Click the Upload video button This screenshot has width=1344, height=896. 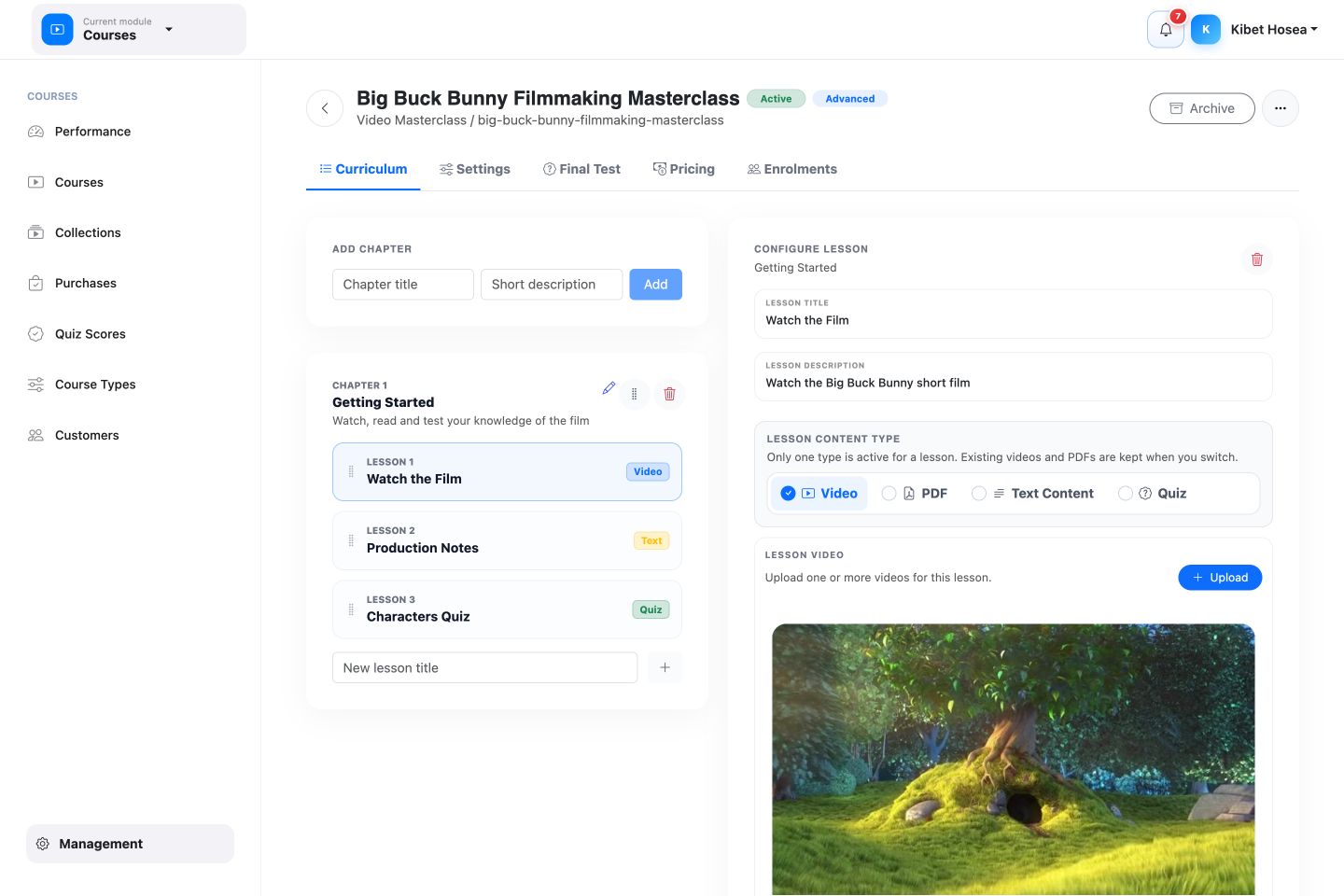[x=1220, y=578]
